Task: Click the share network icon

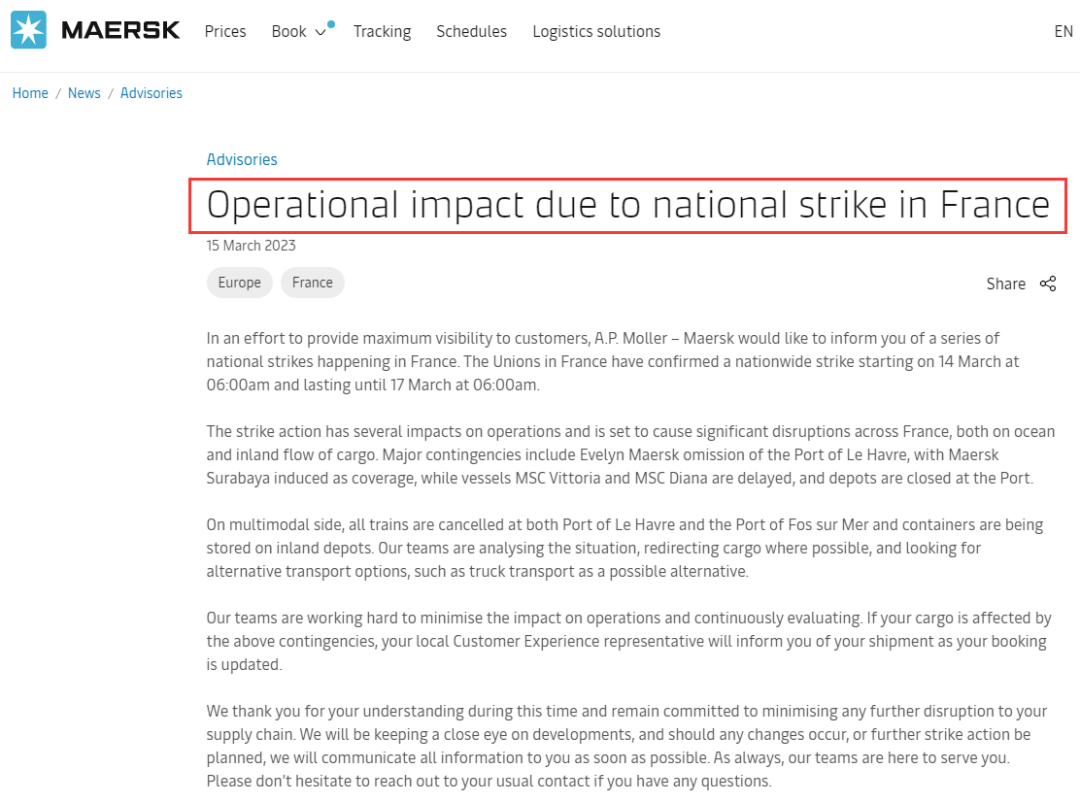Action: [1048, 284]
